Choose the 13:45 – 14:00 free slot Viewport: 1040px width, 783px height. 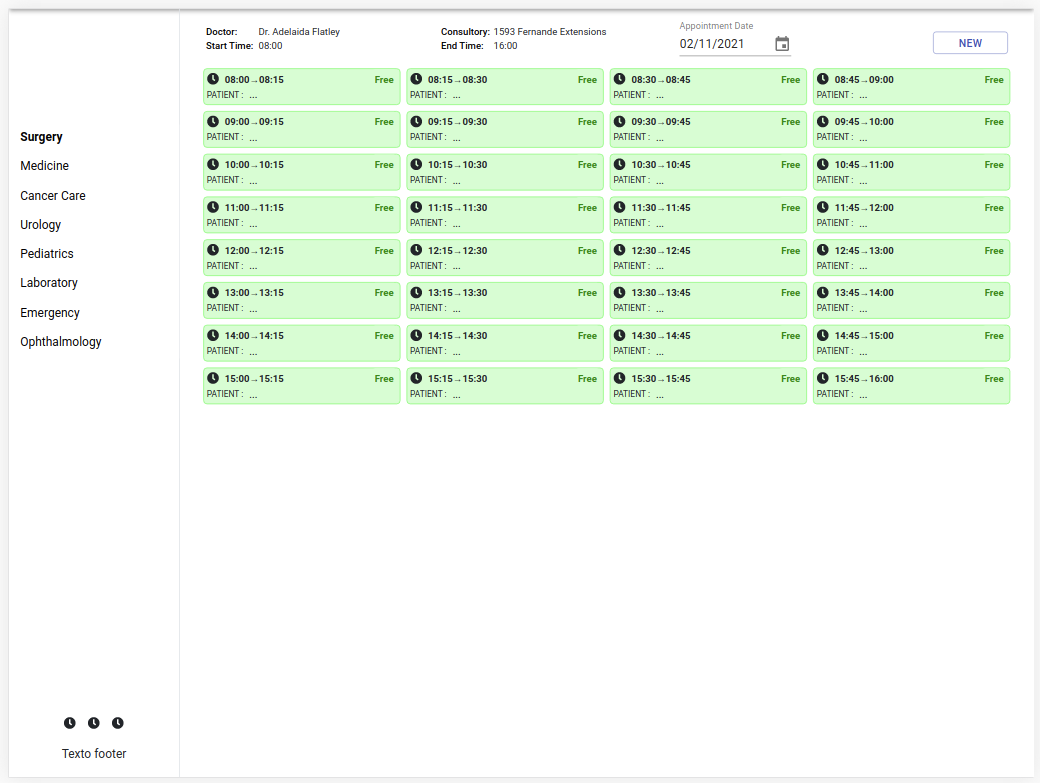point(911,300)
